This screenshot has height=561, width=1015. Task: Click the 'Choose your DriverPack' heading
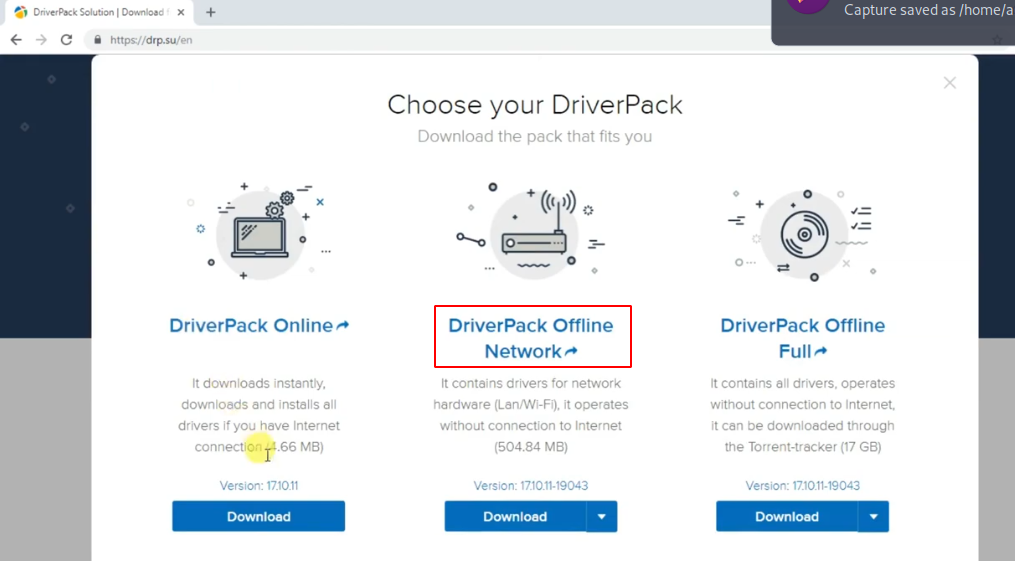[535, 105]
